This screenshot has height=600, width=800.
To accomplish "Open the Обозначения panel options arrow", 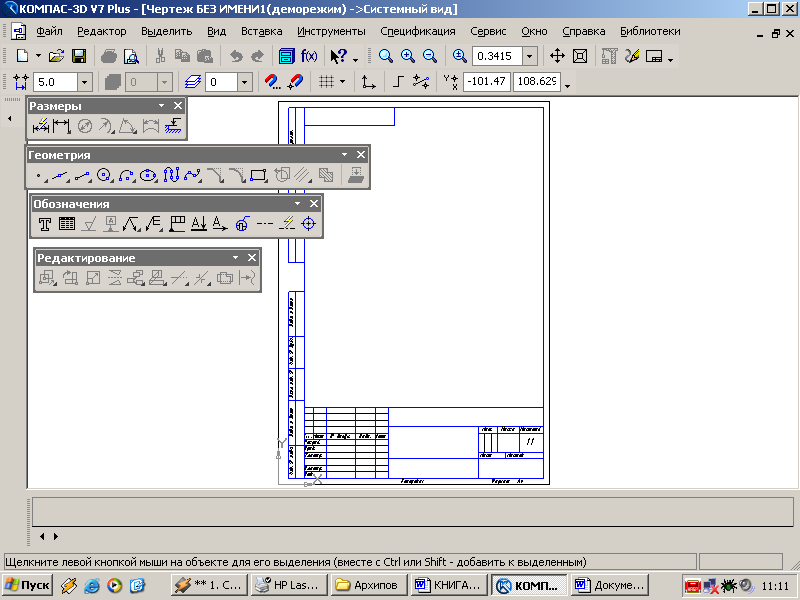I will [x=297, y=204].
